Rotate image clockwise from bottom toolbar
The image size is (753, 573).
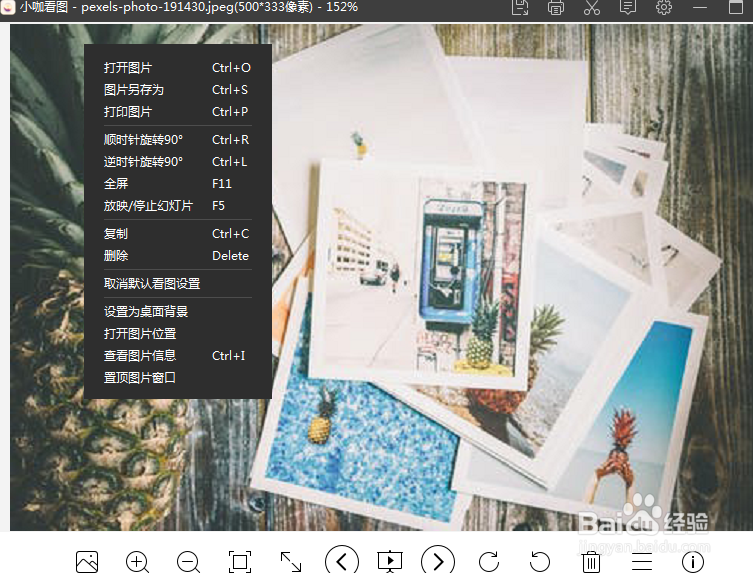click(489, 561)
